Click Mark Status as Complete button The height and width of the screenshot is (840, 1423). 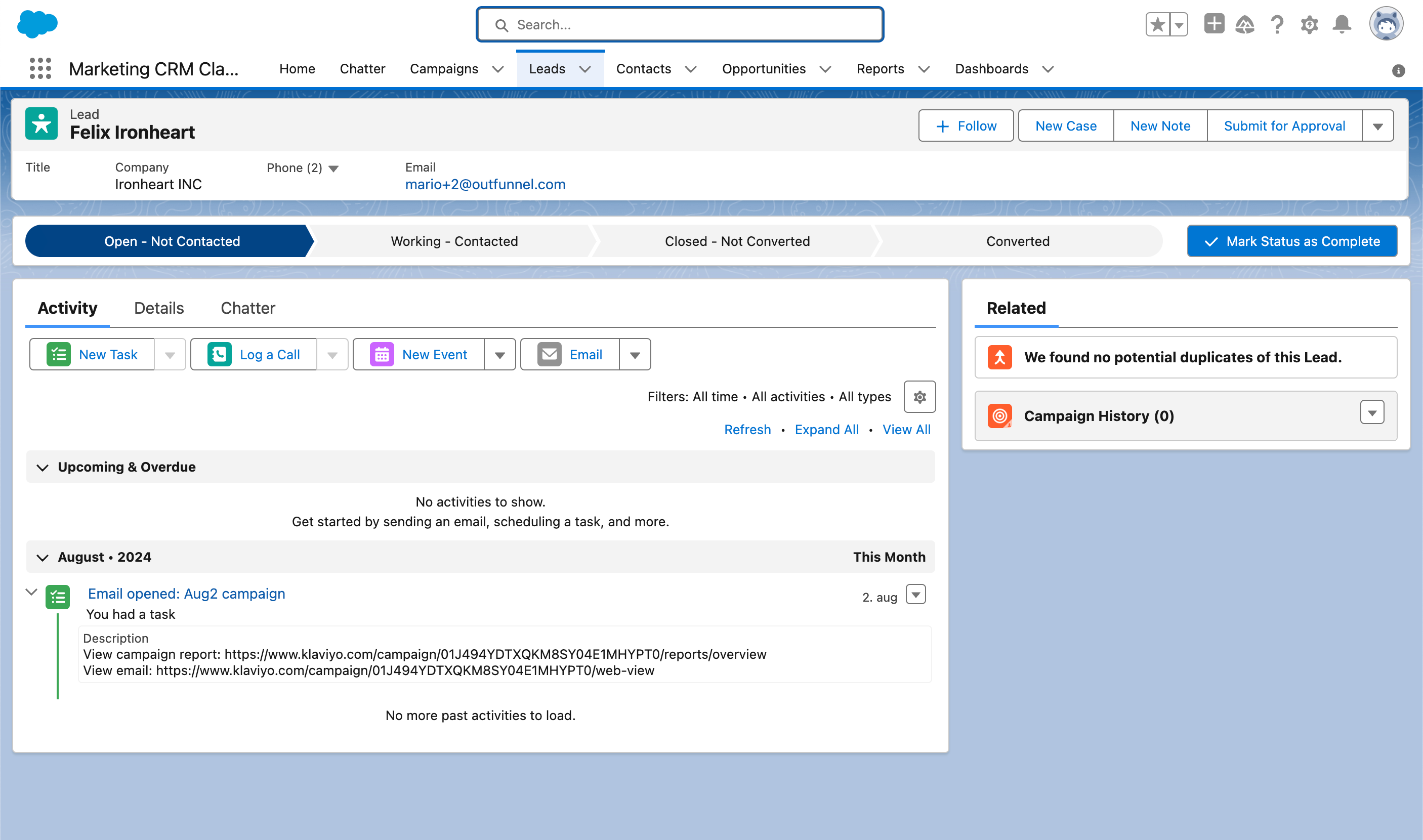click(x=1291, y=241)
